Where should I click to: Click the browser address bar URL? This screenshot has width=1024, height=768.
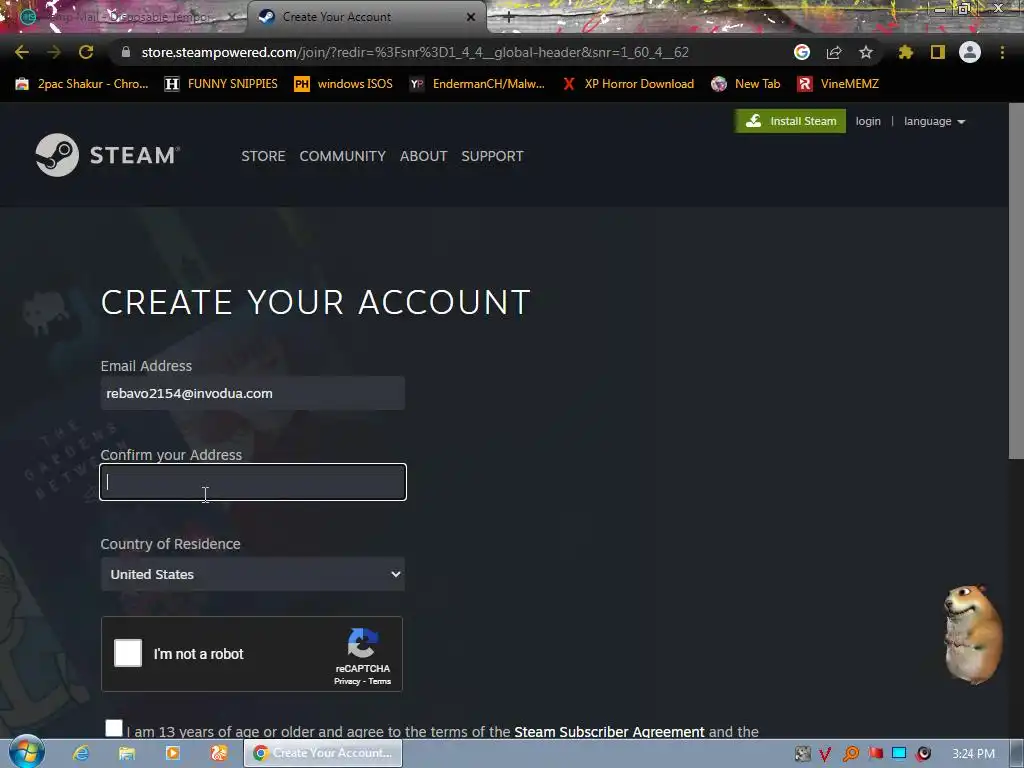(415, 52)
